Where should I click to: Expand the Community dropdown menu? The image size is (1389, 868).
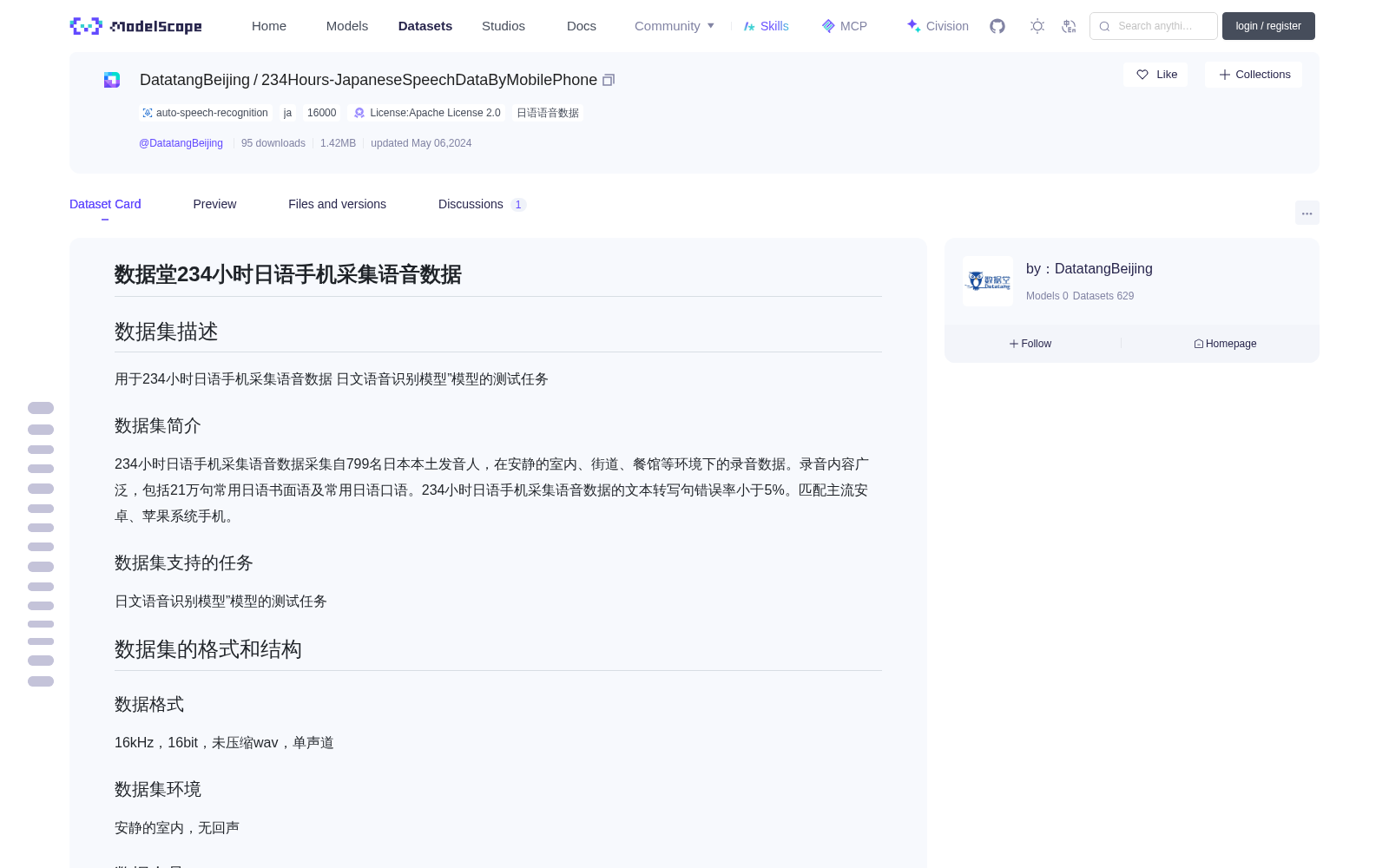[675, 26]
